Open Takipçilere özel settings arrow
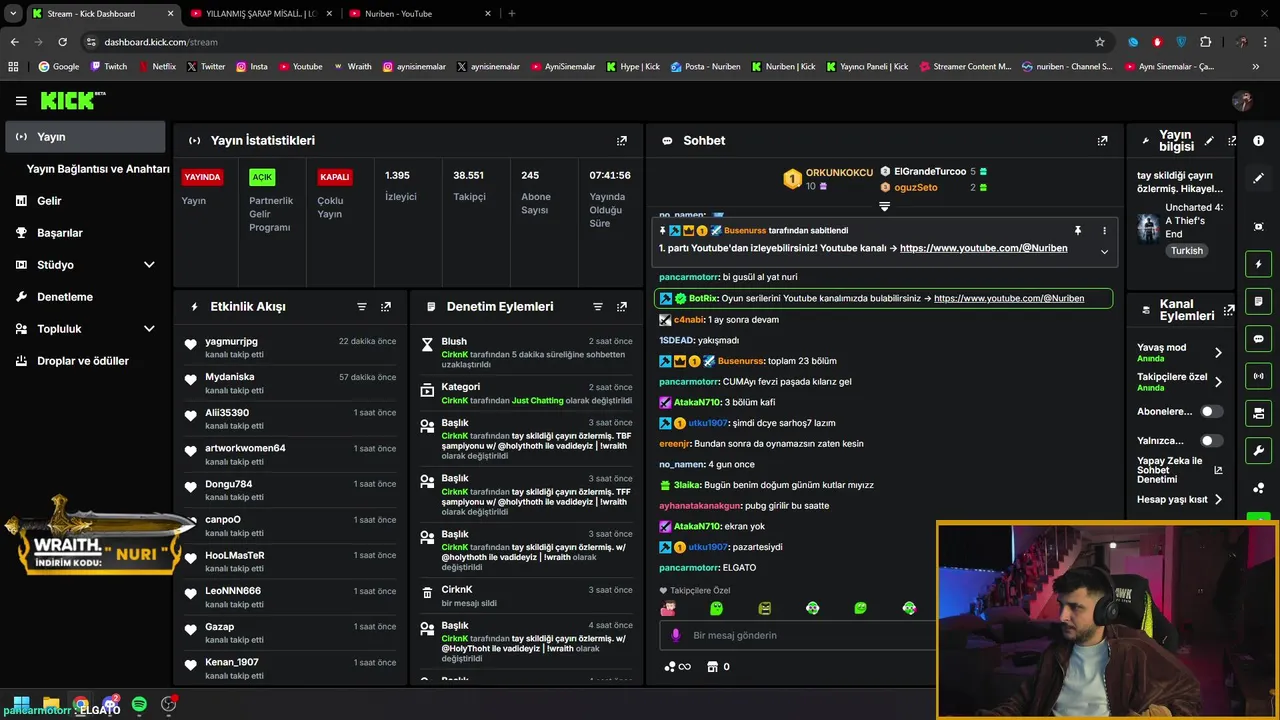The width and height of the screenshot is (1280, 720). pyautogui.click(x=1218, y=382)
